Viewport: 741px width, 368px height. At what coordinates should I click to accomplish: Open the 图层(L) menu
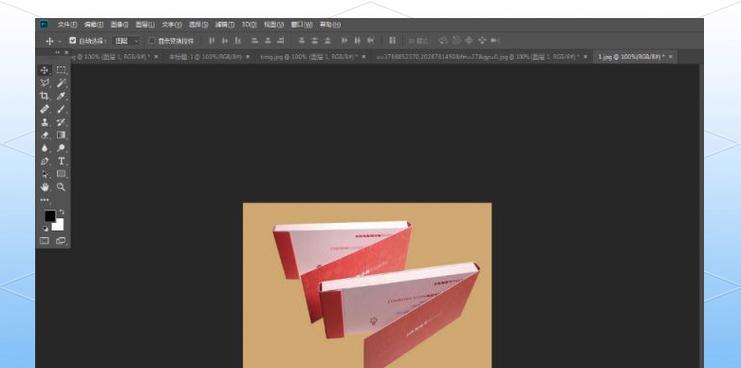pos(145,25)
